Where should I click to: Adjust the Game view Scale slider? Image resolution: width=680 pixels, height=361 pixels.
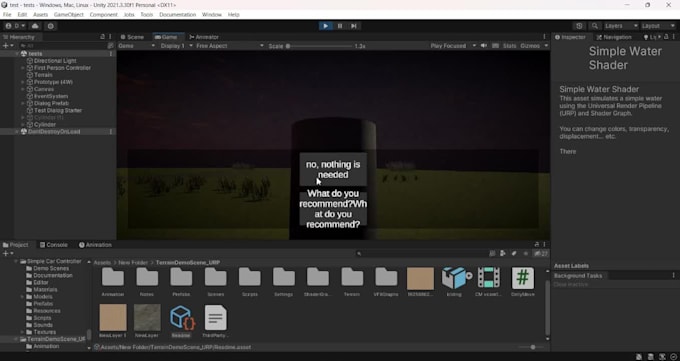319,46
